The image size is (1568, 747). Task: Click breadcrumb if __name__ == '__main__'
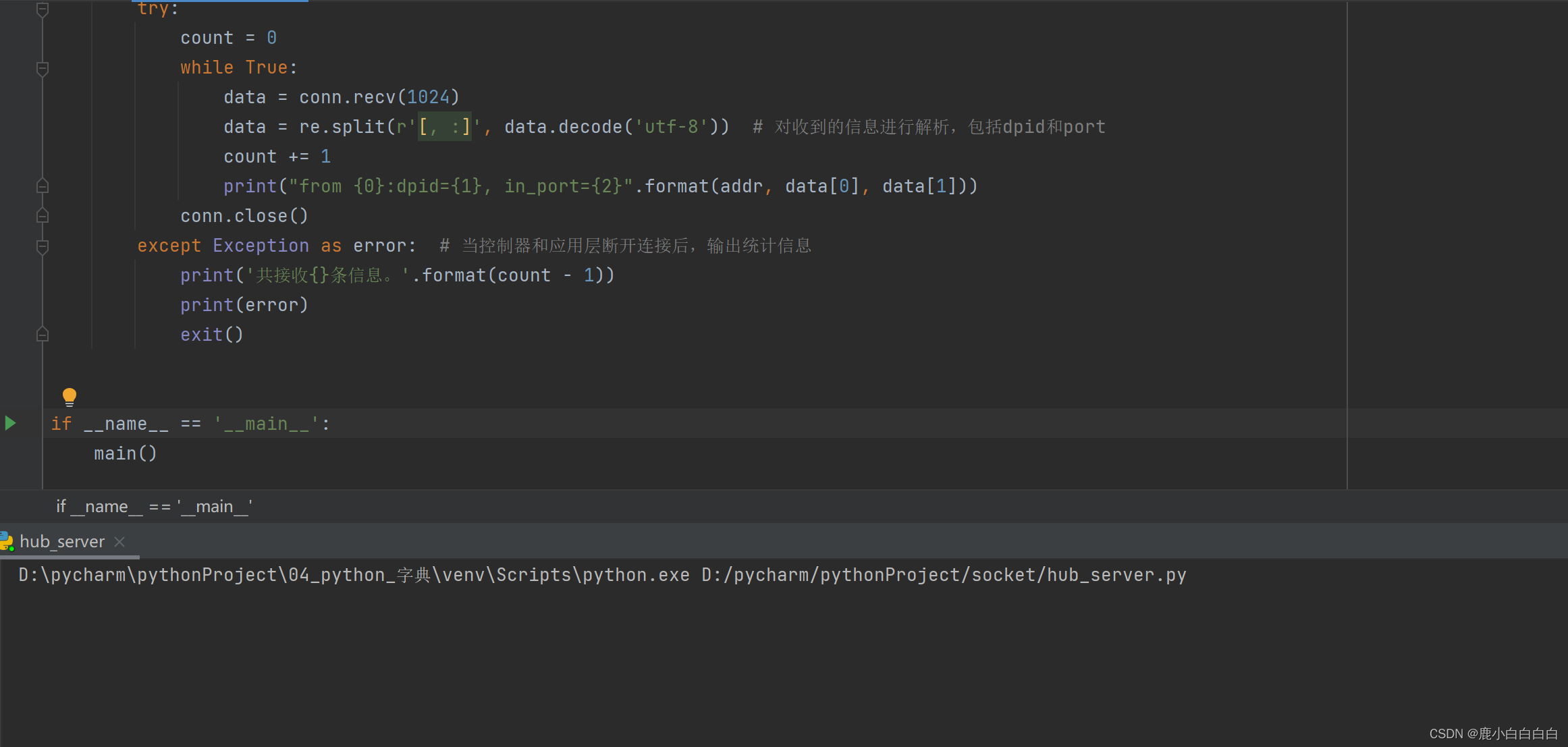point(155,506)
